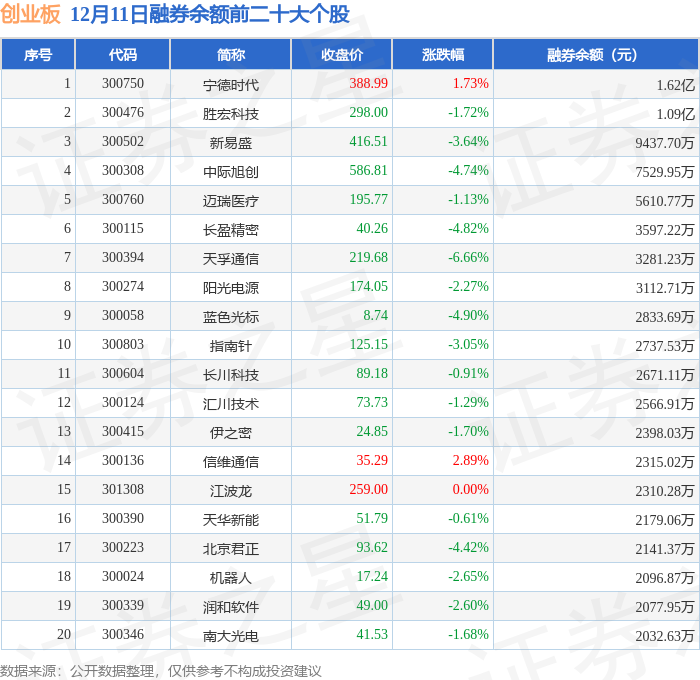
Task: Click the 涨跌幅 column header
Action: (443, 54)
